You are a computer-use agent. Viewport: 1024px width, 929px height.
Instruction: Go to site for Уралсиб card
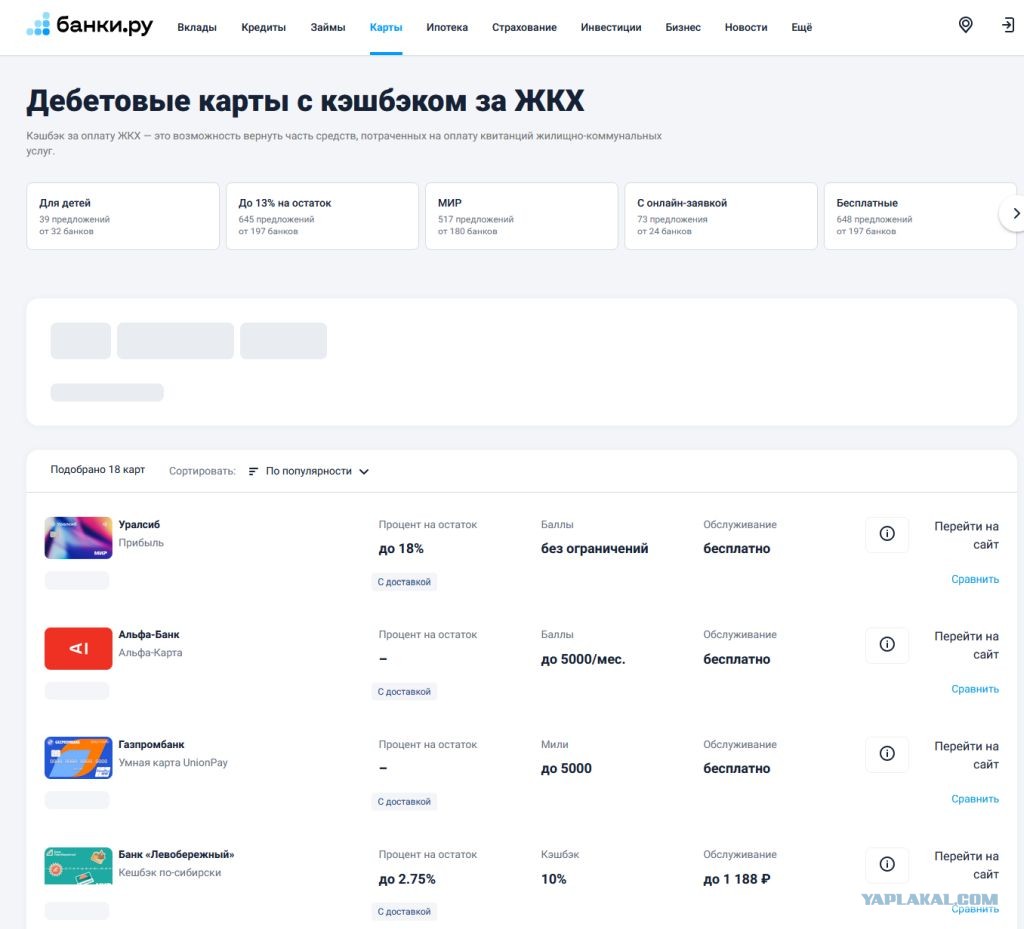coord(967,535)
